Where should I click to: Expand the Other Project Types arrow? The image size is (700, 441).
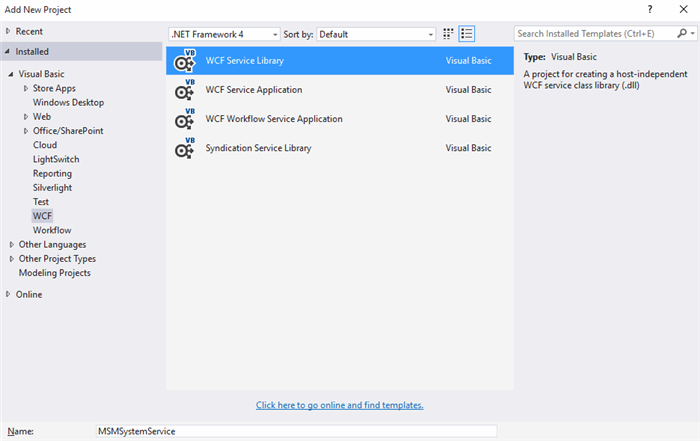(12, 259)
